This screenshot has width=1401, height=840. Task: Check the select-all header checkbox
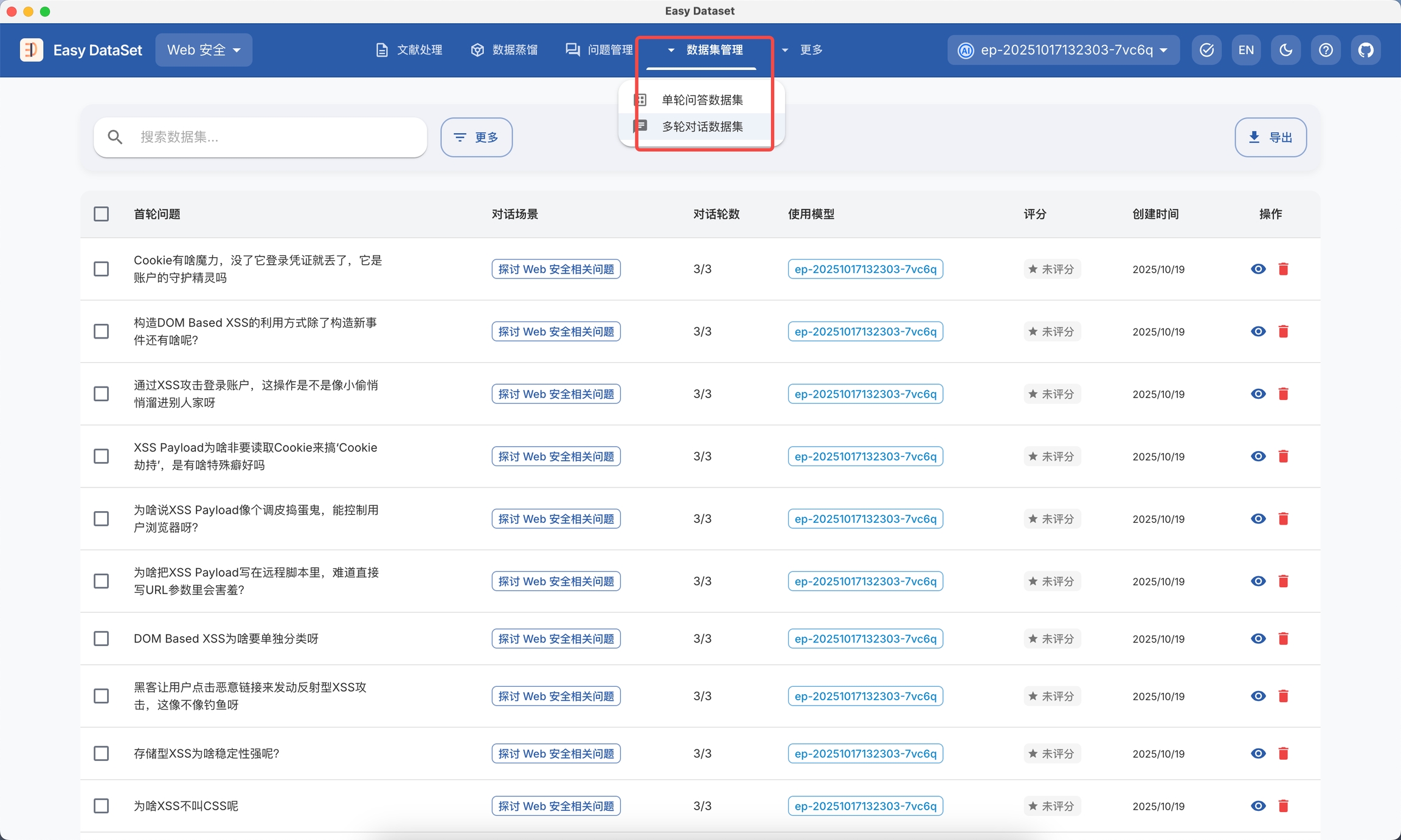102,214
